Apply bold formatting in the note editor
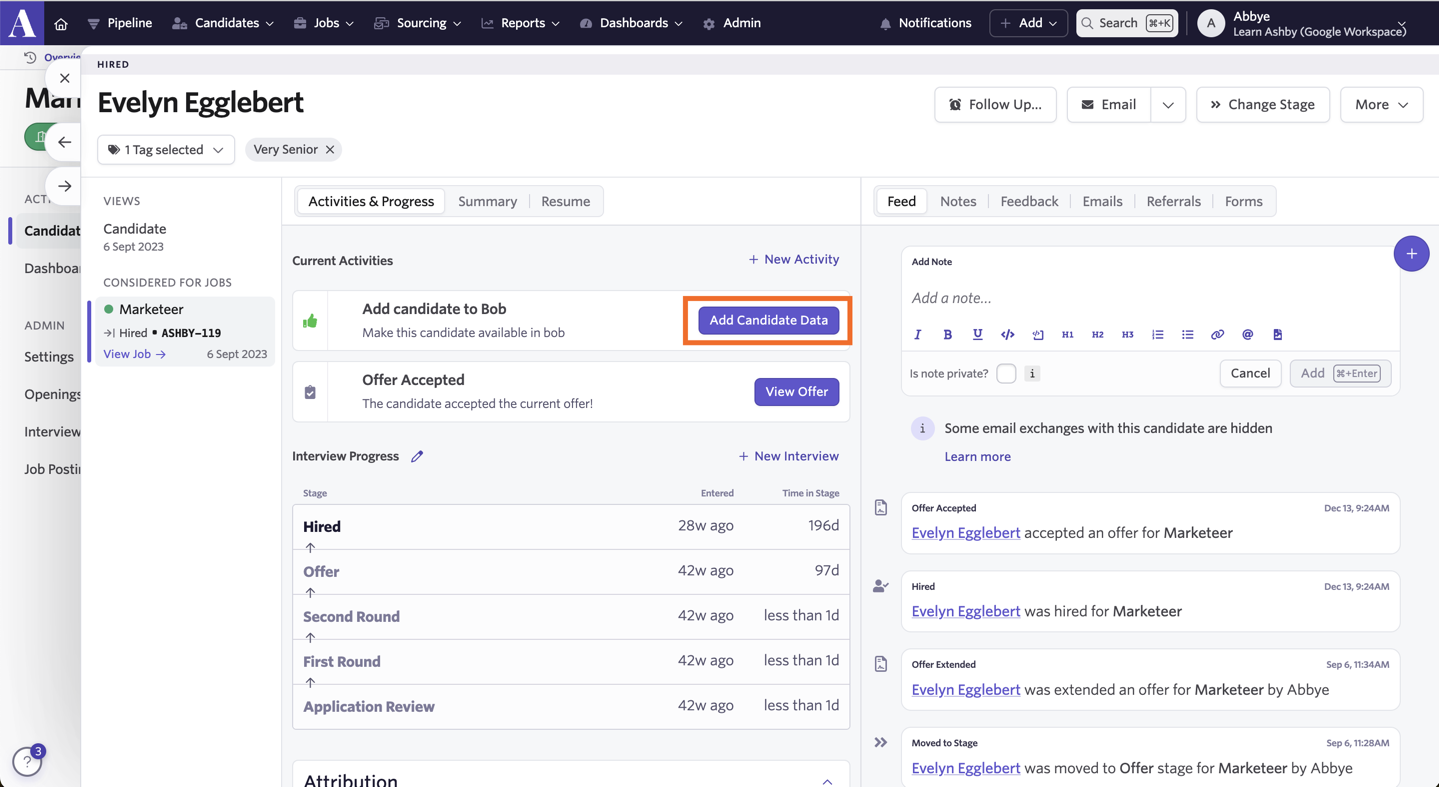This screenshot has height=787, width=1439. [x=948, y=335]
